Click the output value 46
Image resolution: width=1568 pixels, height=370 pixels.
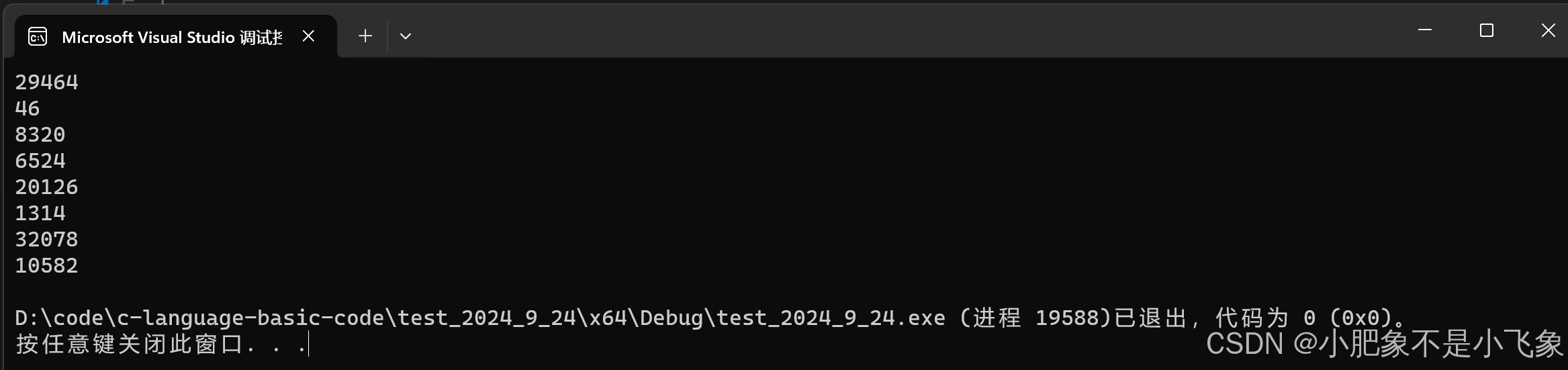(28, 109)
